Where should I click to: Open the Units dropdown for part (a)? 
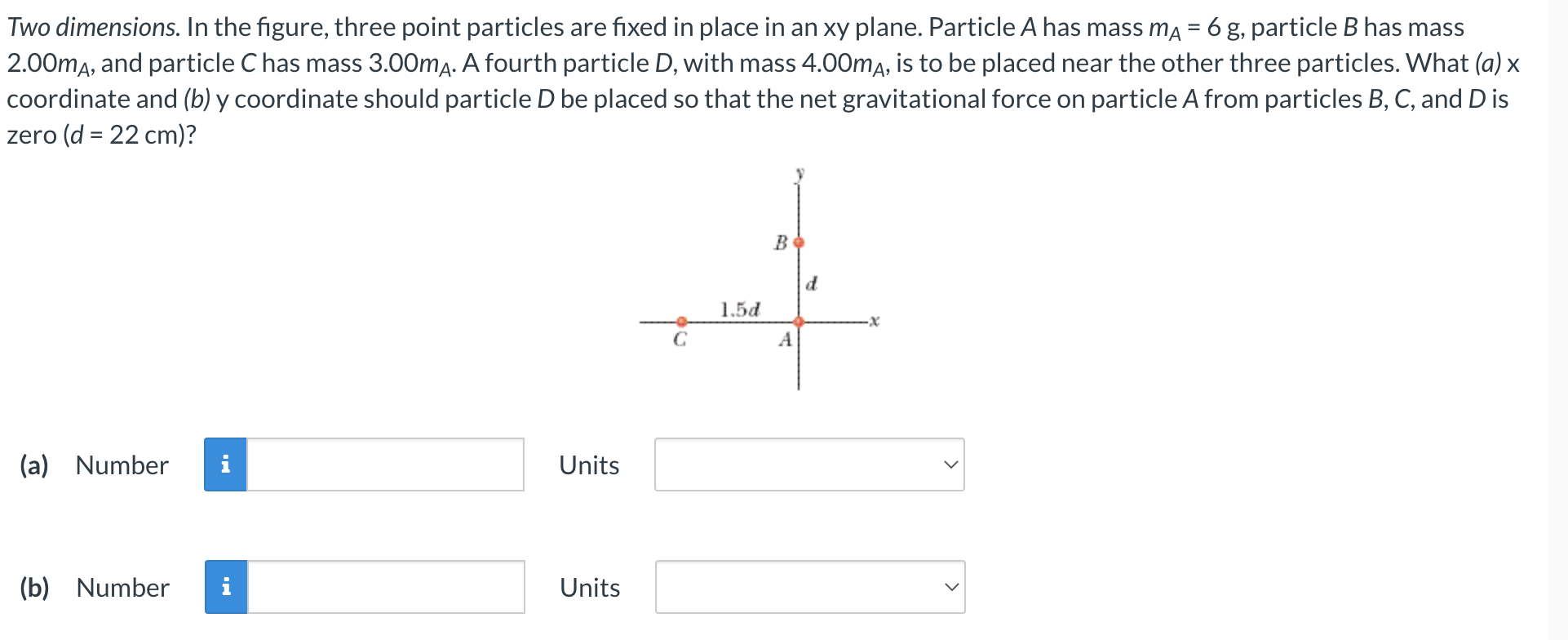click(808, 464)
